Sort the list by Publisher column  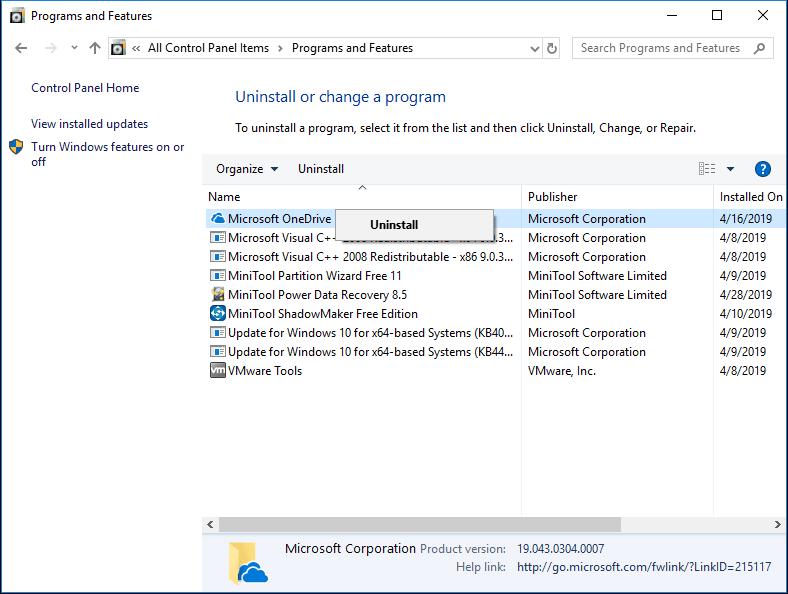tap(553, 197)
